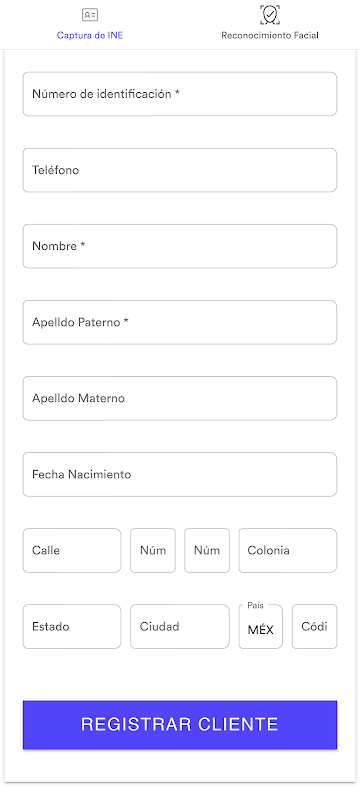Click the REGISTRAR CLIENTE button
This screenshot has width=360, height=800.
point(179,724)
